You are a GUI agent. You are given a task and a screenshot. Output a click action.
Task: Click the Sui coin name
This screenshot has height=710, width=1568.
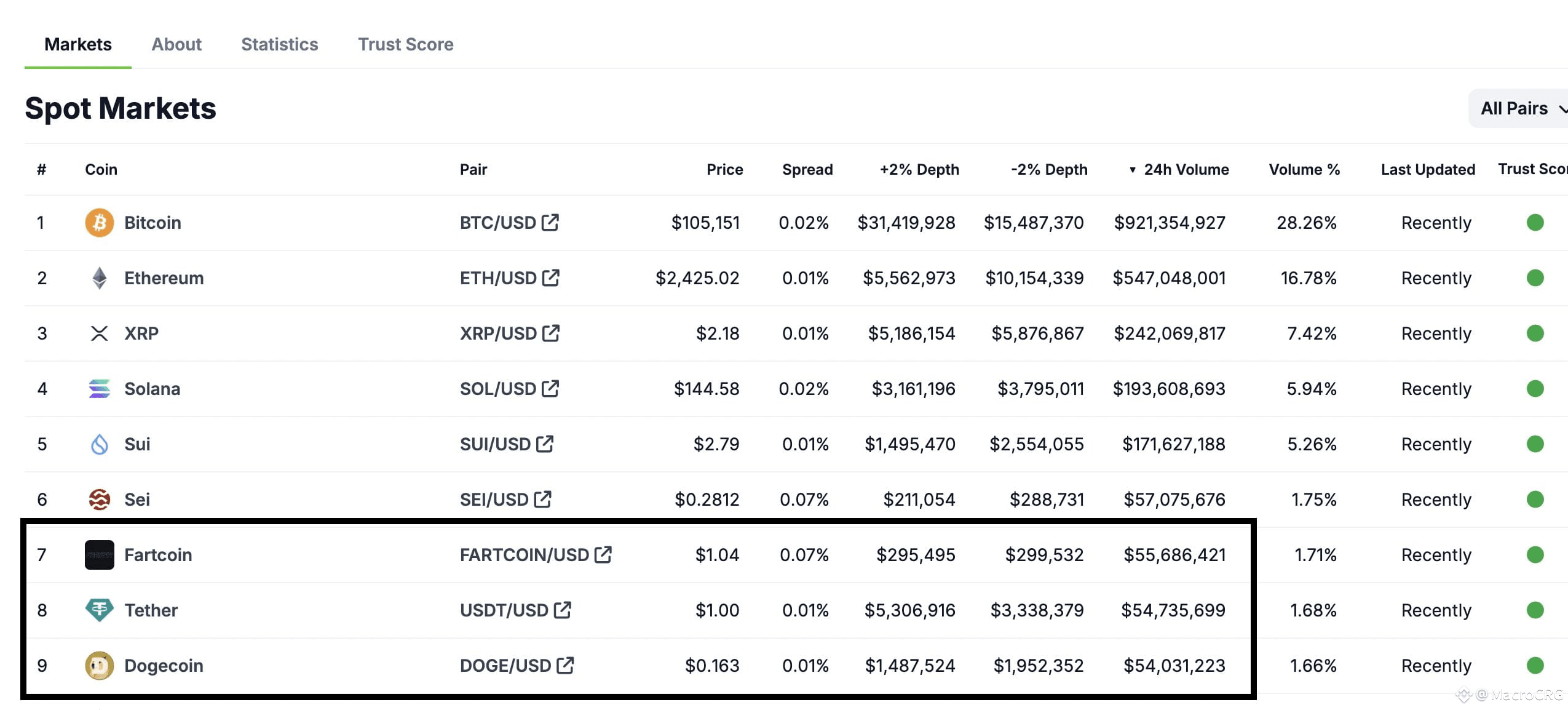137,444
